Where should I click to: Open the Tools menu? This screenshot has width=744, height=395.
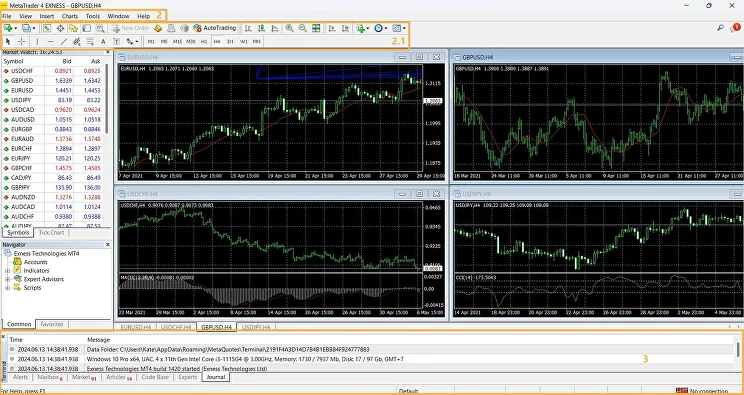[93, 16]
